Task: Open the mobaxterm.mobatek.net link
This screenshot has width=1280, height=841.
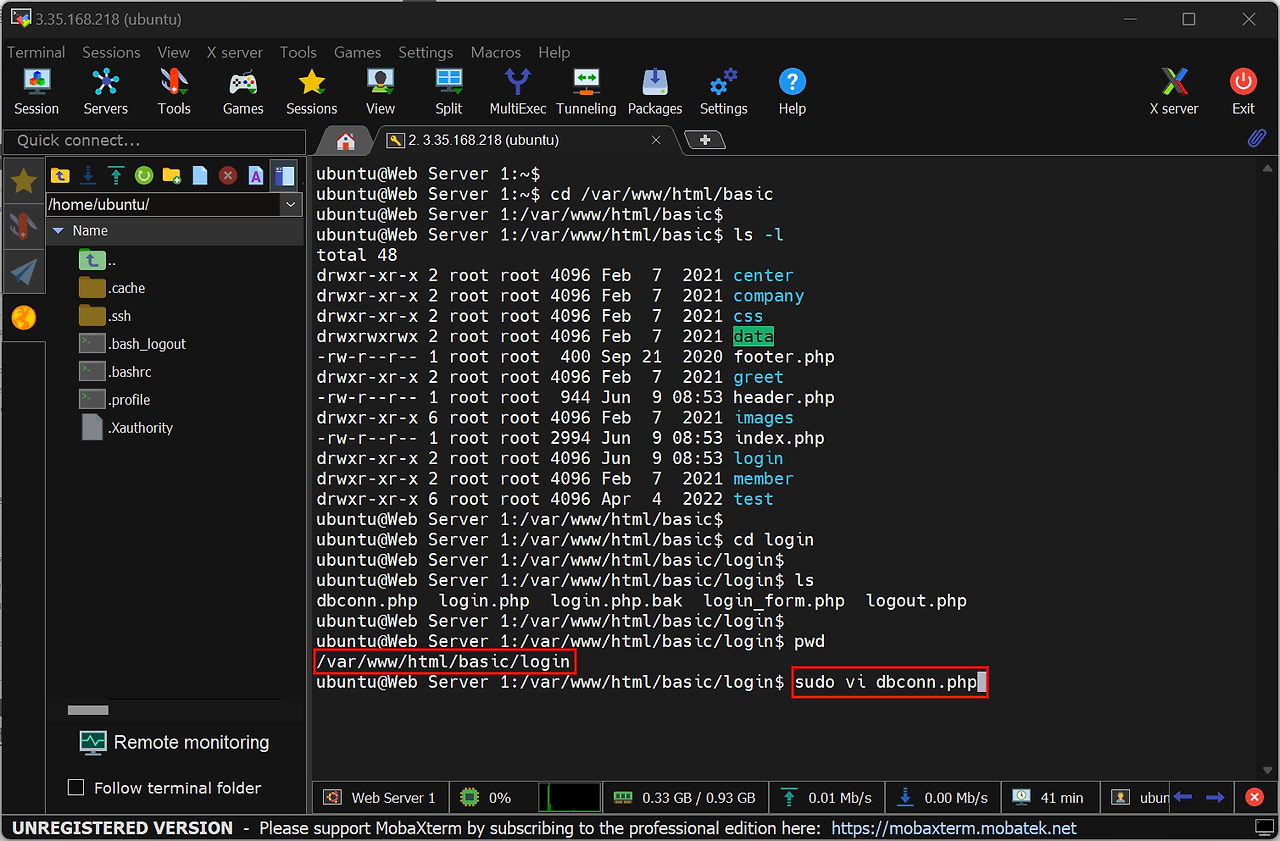Action: pyautogui.click(x=953, y=828)
